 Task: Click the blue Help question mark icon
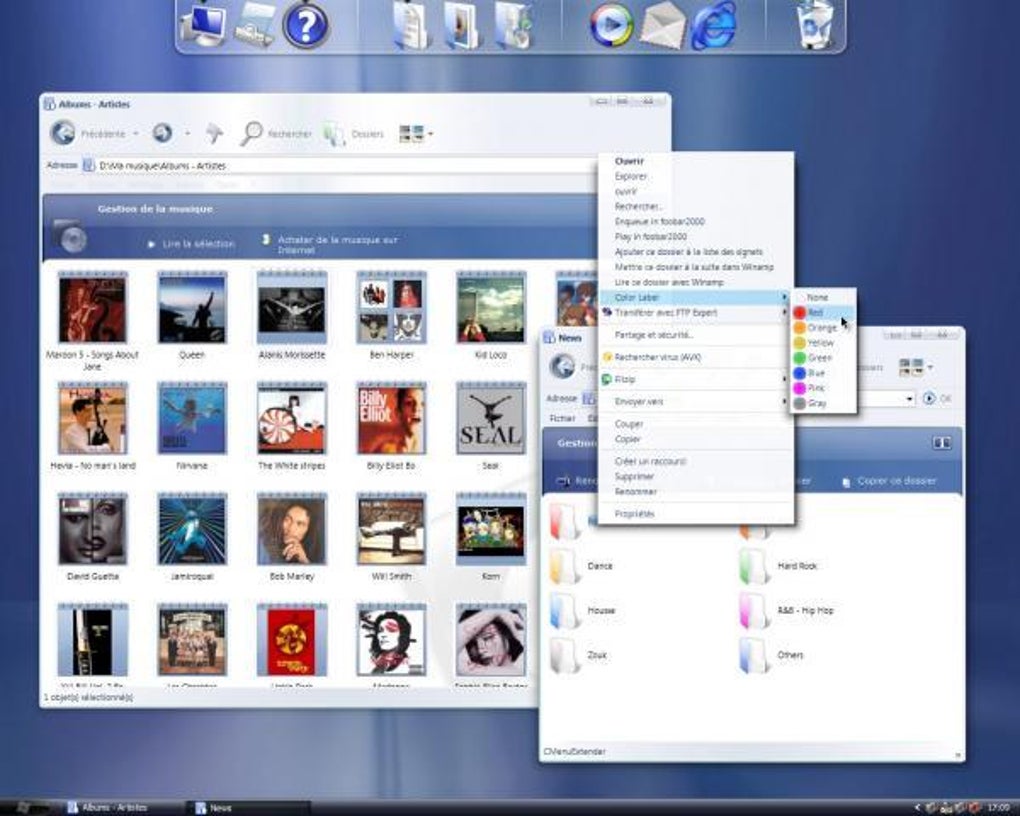pyautogui.click(x=306, y=25)
